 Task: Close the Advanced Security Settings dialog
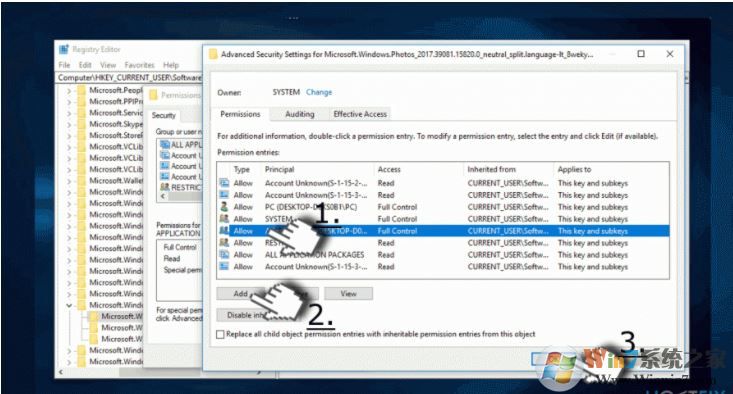point(669,54)
